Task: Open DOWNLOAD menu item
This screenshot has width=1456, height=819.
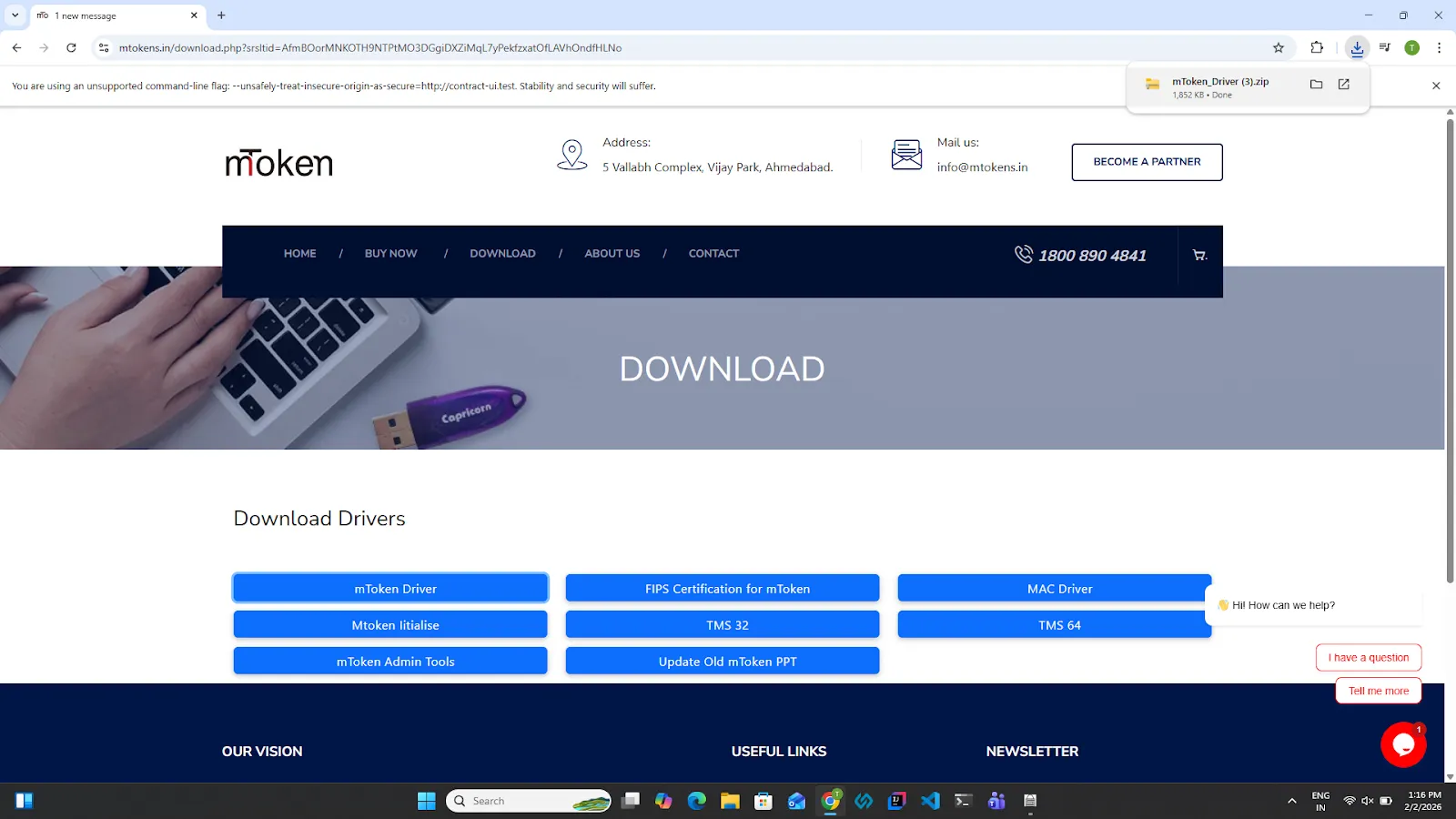Action: (502, 254)
